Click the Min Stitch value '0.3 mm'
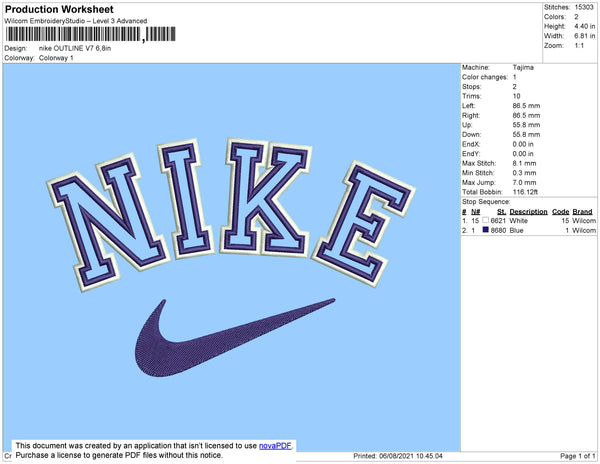The height and width of the screenshot is (464, 600). 524,173
